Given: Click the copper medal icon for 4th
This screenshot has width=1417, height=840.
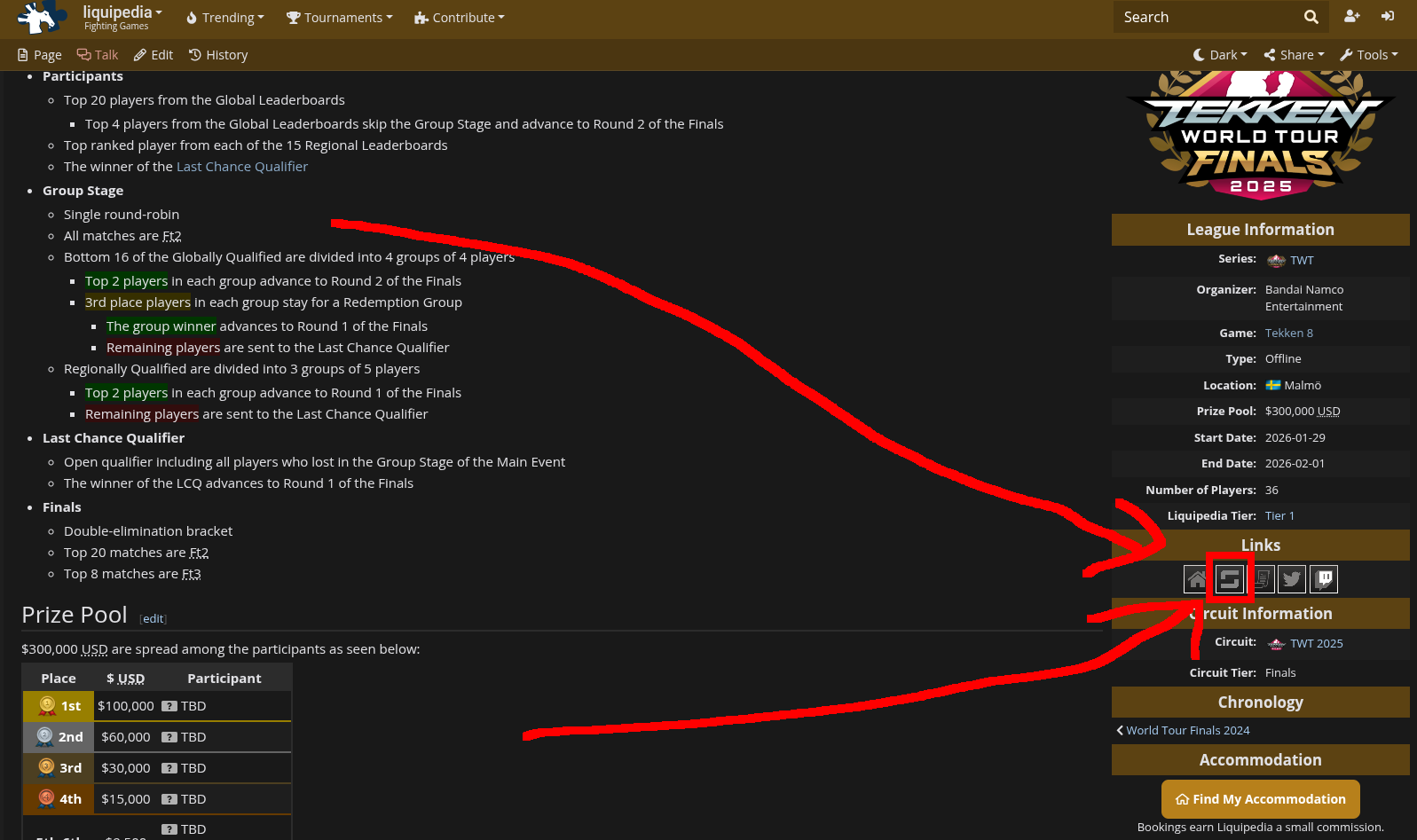Looking at the screenshot, I should [x=46, y=798].
